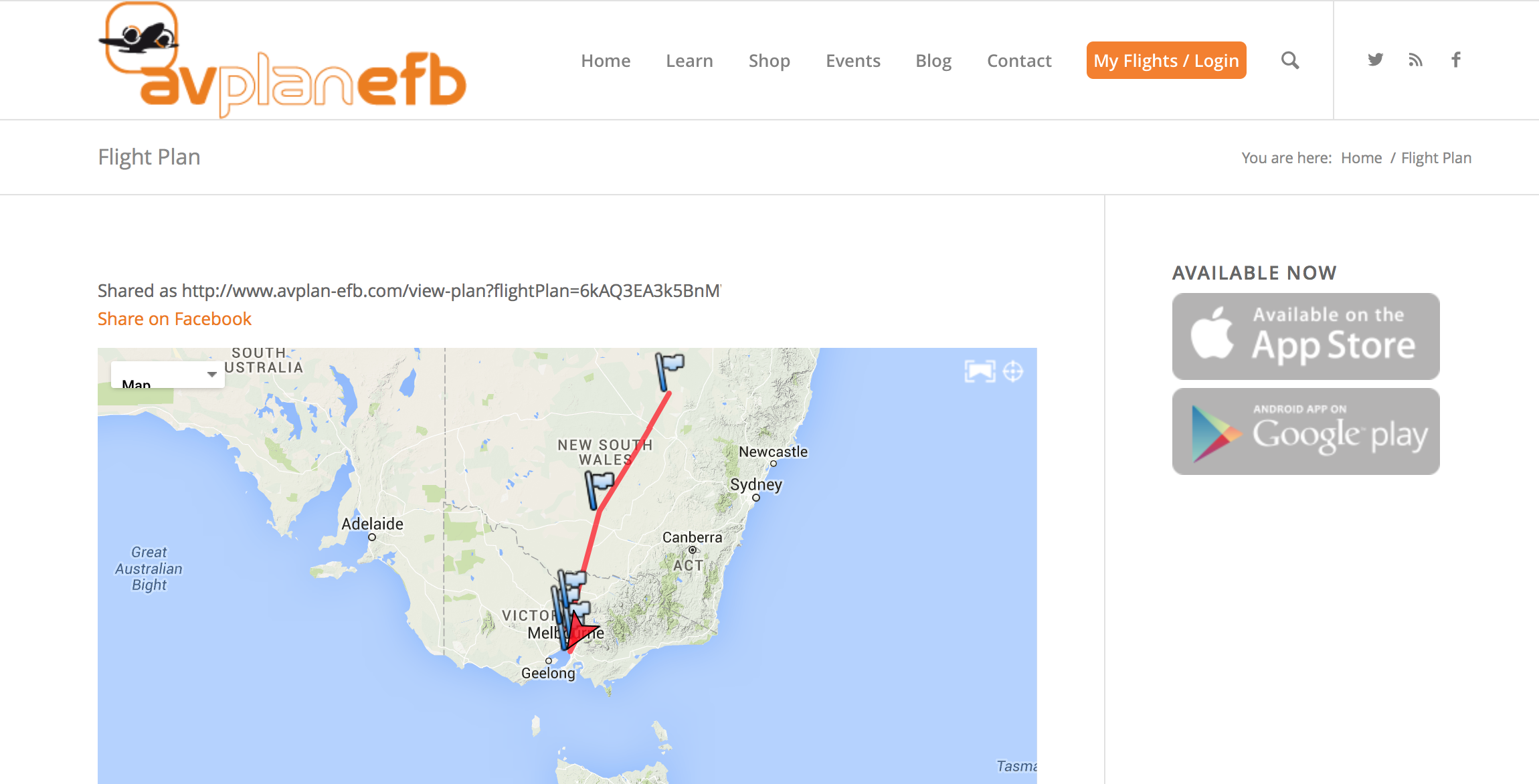The height and width of the screenshot is (784, 1539).
Task: Open the Shop menu item
Action: point(769,61)
